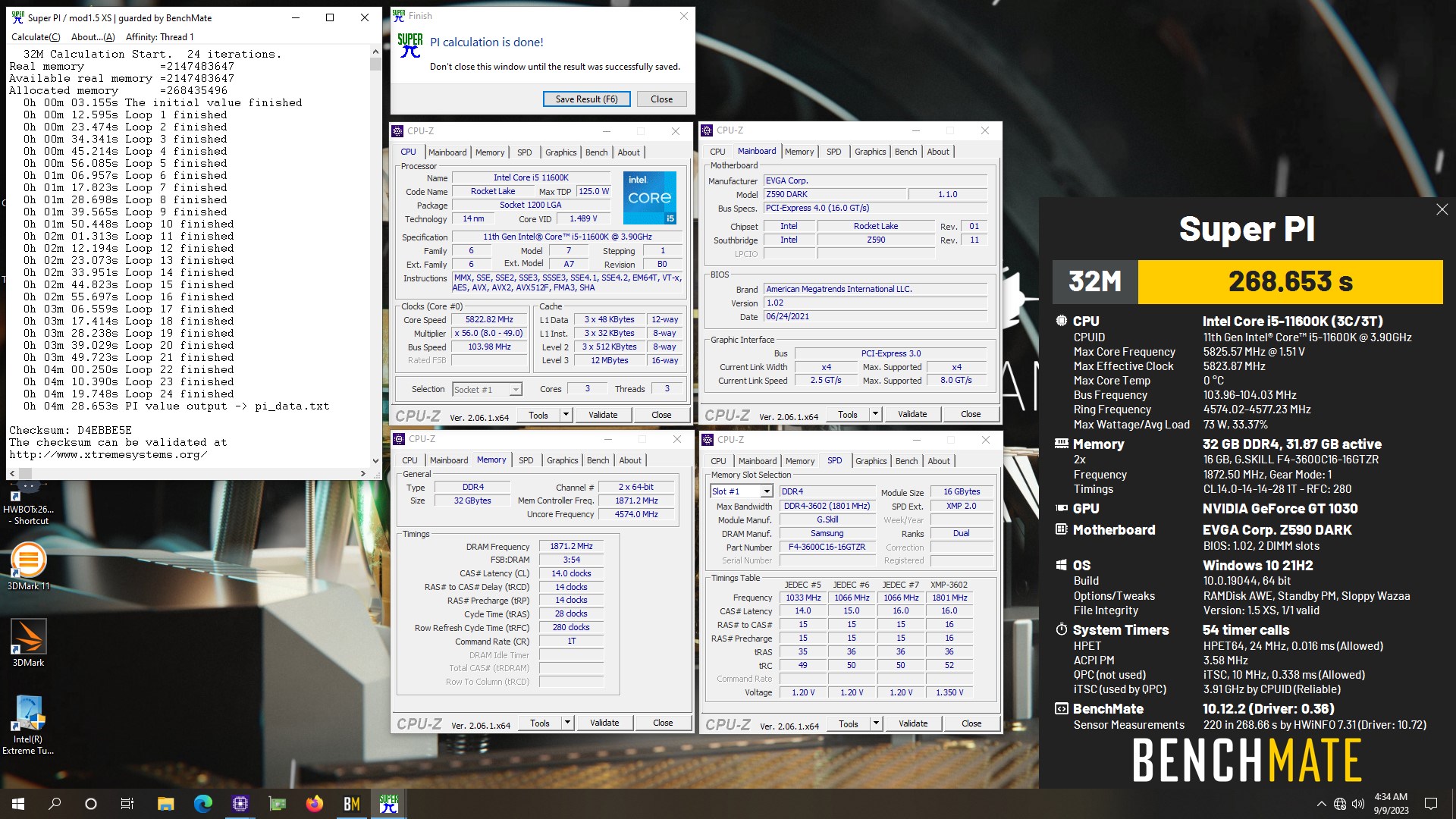Expand Tools arrow in SPD window

pos(876,723)
